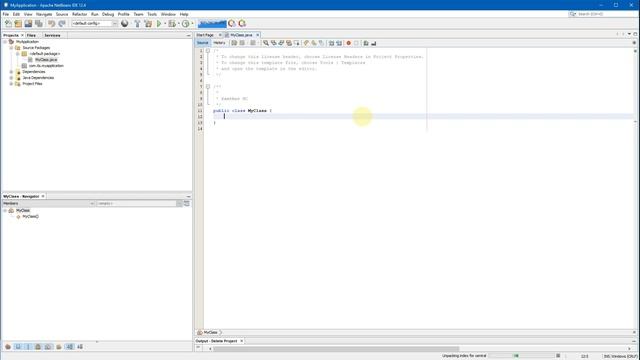Click the Redo toolbar icon
The width and height of the screenshot is (640, 360).
pyautogui.click(x=62, y=24)
